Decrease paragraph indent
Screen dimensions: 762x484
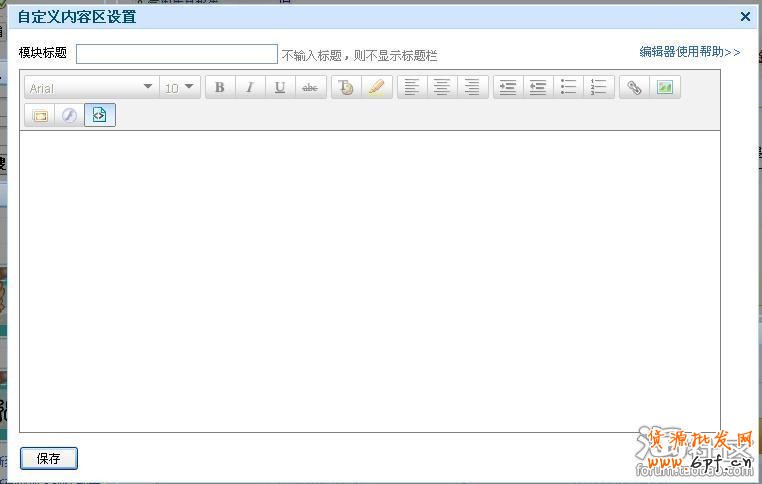(538, 88)
